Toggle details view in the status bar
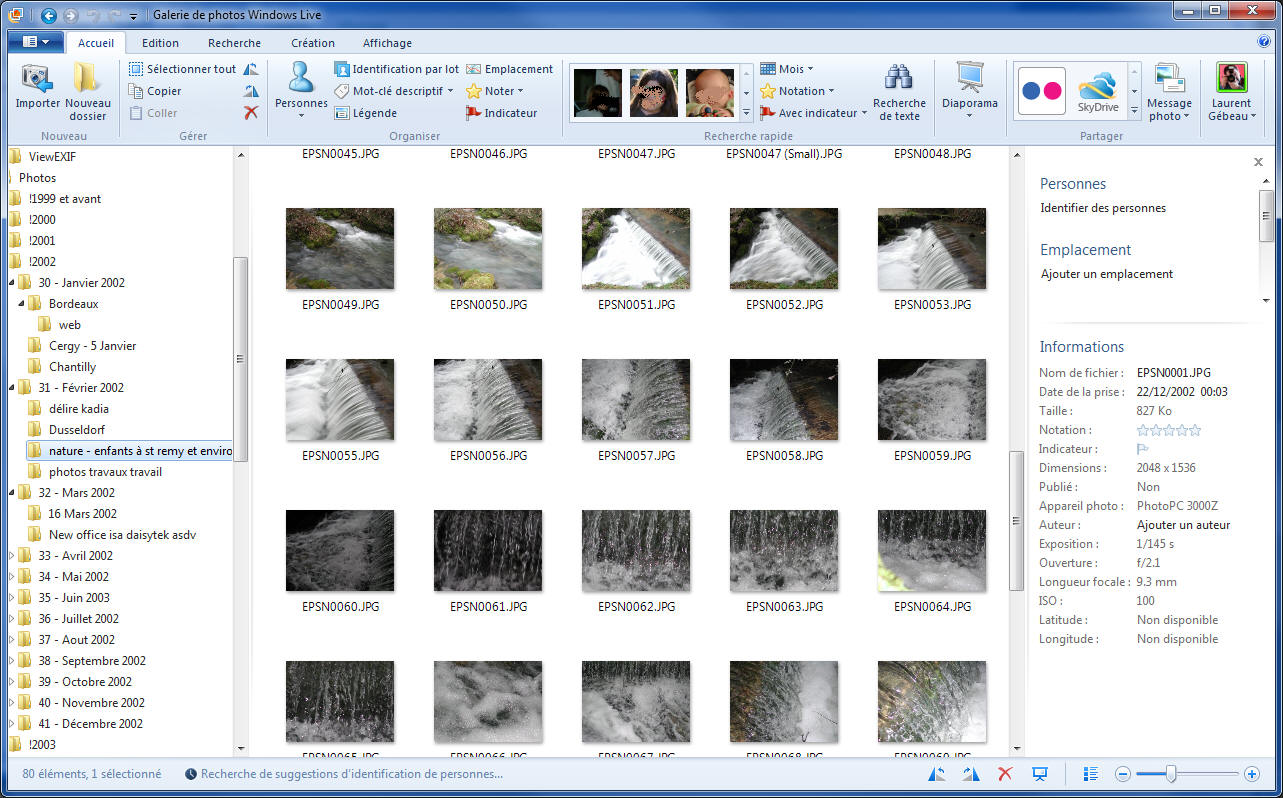Screen dimensions: 1283x798 [x=1091, y=774]
